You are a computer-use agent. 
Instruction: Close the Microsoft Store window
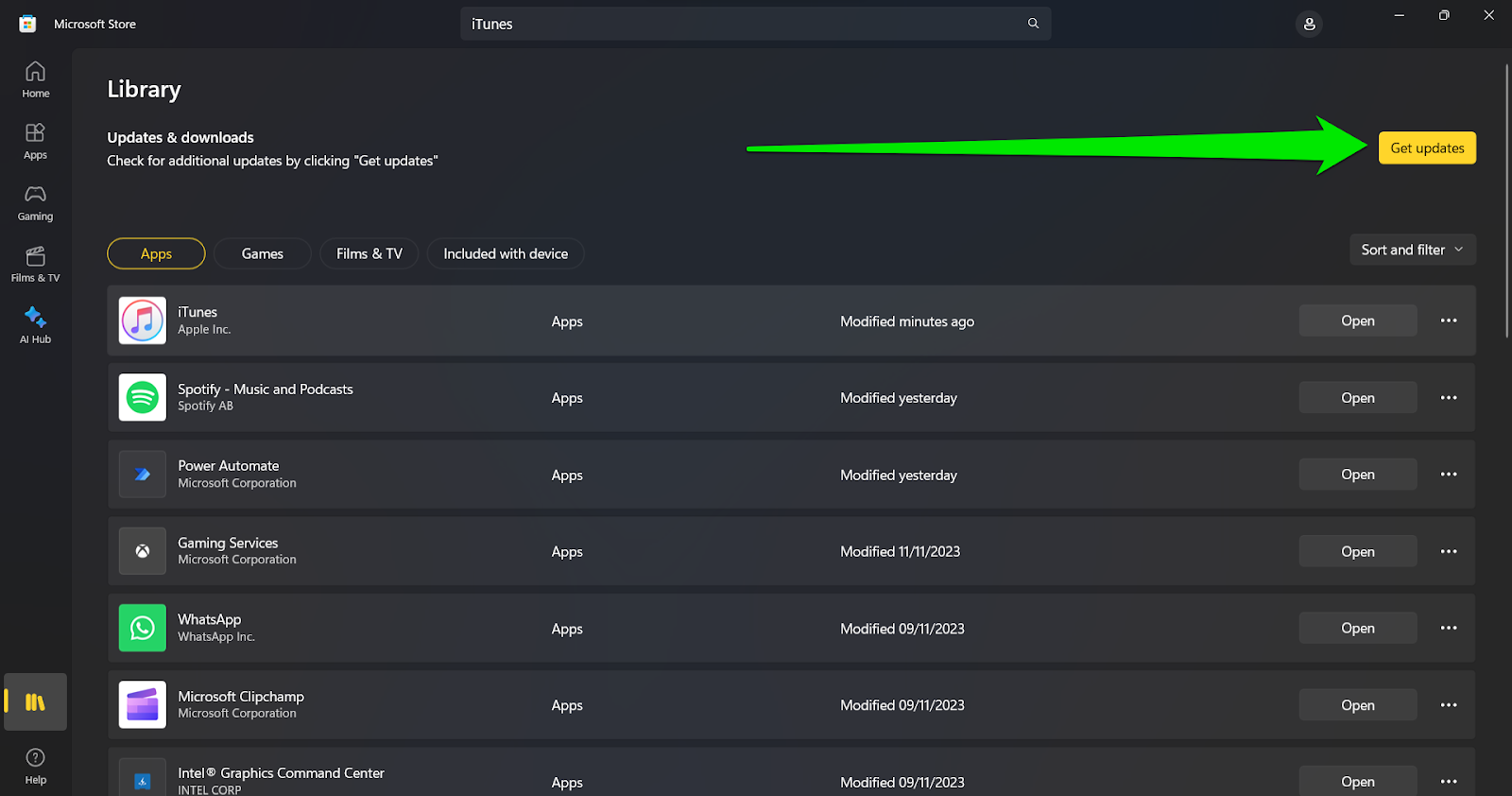pyautogui.click(x=1489, y=15)
